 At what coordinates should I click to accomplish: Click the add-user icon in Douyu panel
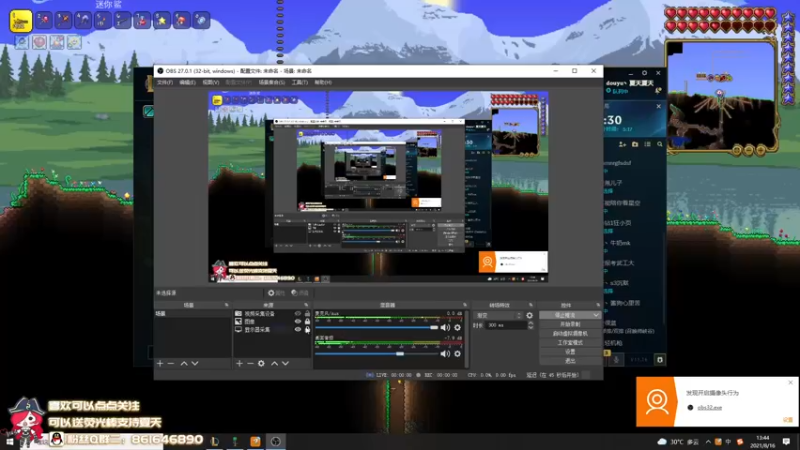click(x=622, y=144)
